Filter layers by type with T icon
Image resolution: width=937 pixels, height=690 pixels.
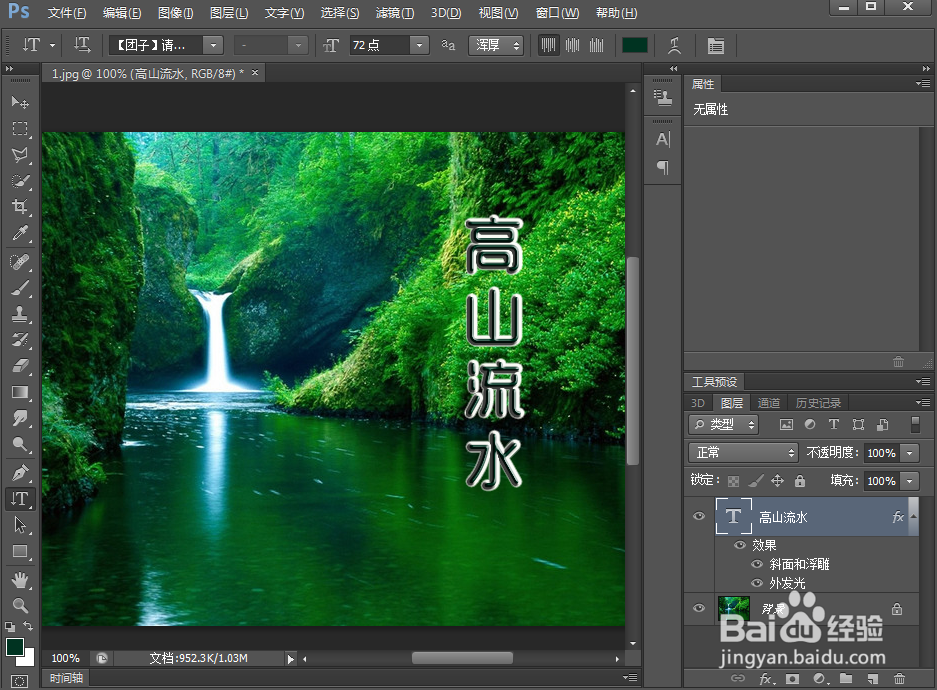point(834,424)
